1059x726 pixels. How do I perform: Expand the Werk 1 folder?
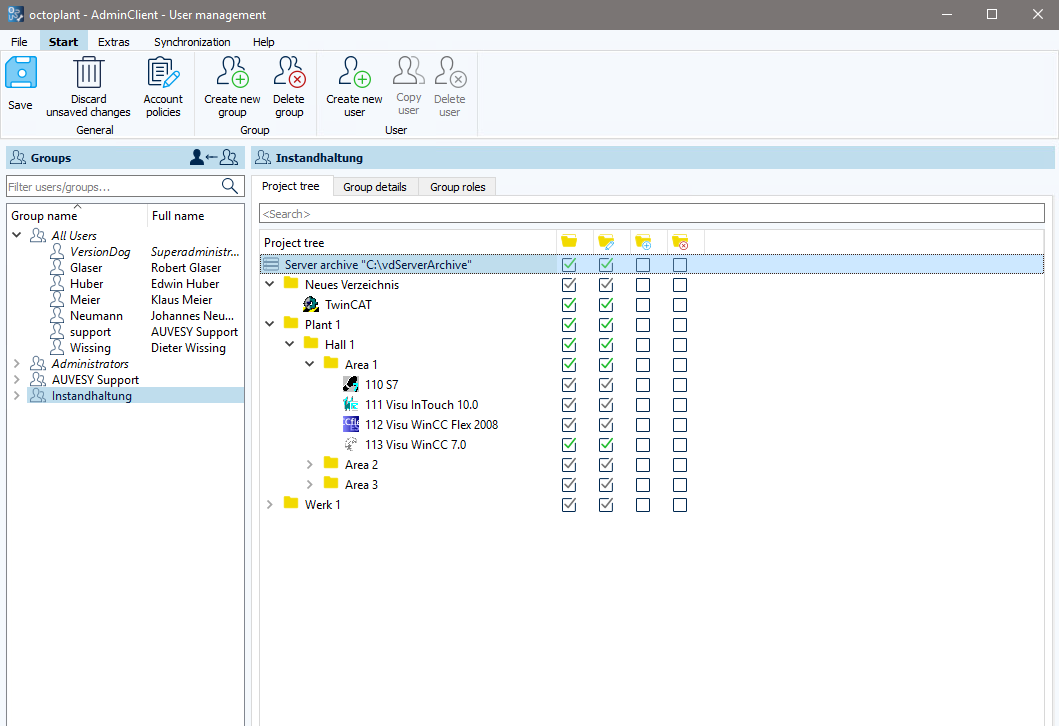[270, 504]
